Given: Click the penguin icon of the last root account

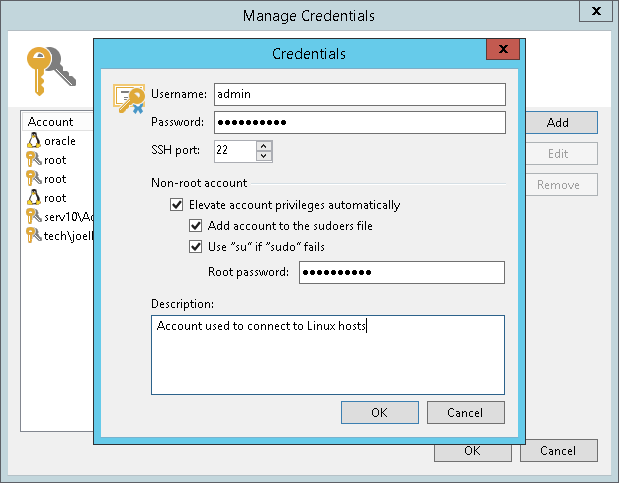Looking at the screenshot, I should [33, 198].
